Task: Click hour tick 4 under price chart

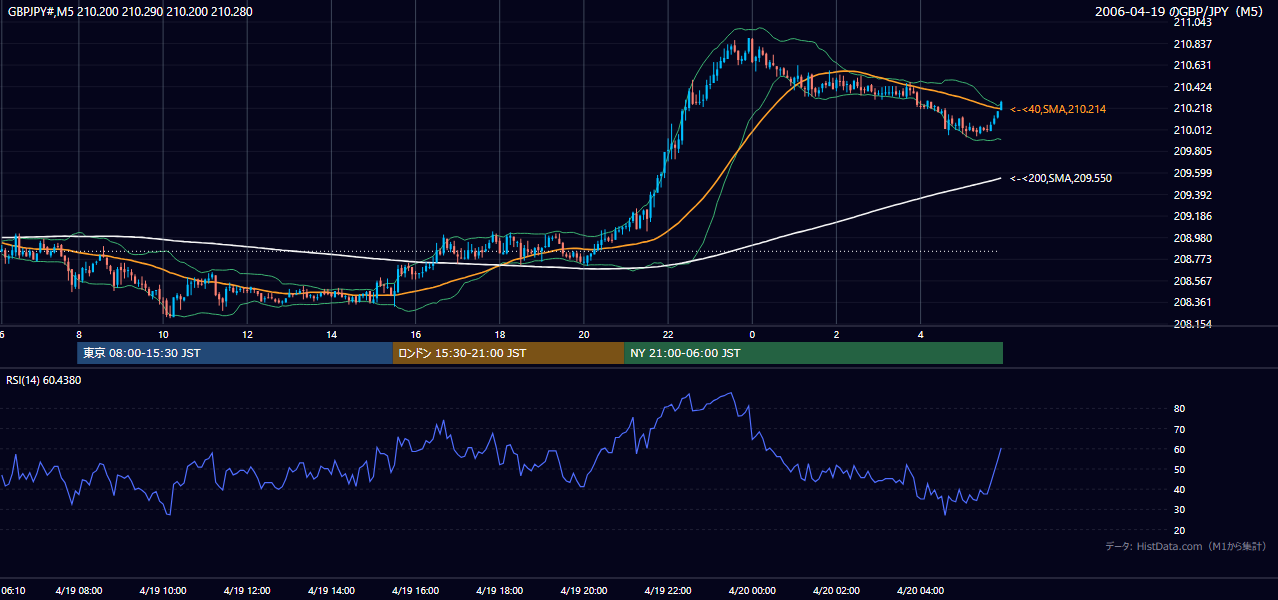Action: (x=920, y=334)
